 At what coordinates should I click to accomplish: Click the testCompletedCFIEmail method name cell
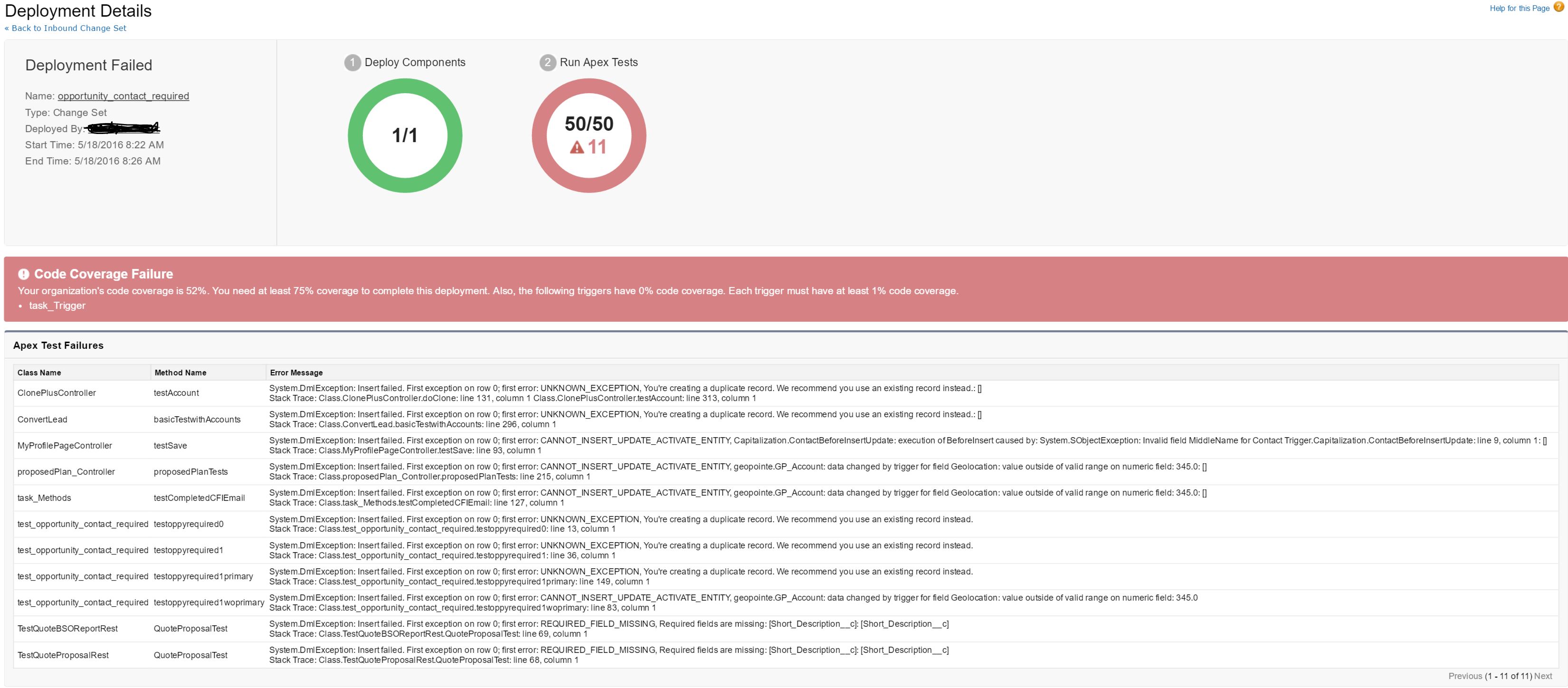tap(199, 498)
